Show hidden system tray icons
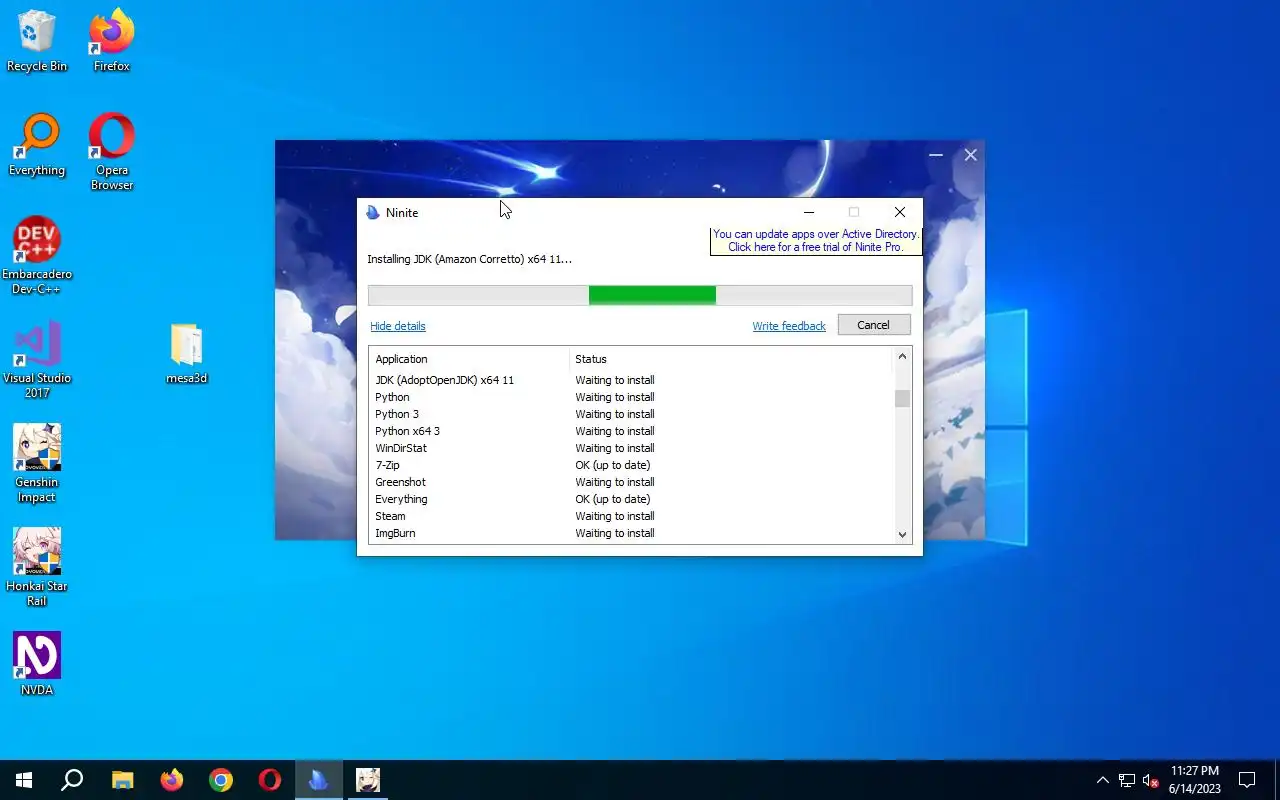This screenshot has height=800, width=1280. 1103,780
